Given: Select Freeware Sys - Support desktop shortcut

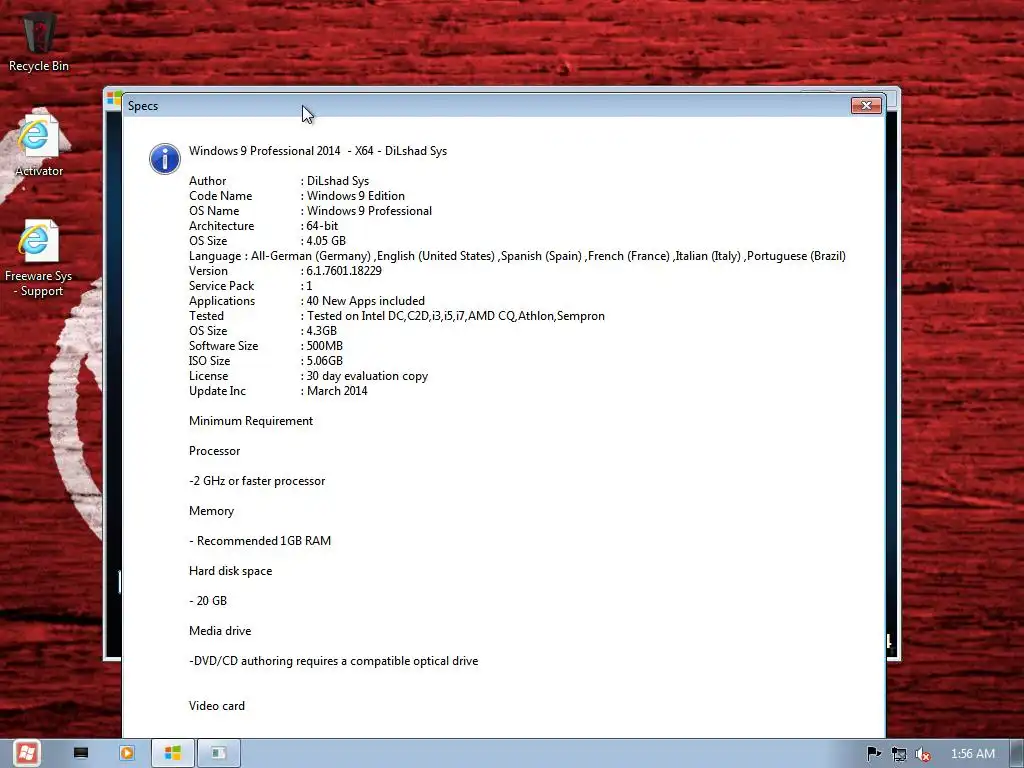Looking at the screenshot, I should click(39, 259).
